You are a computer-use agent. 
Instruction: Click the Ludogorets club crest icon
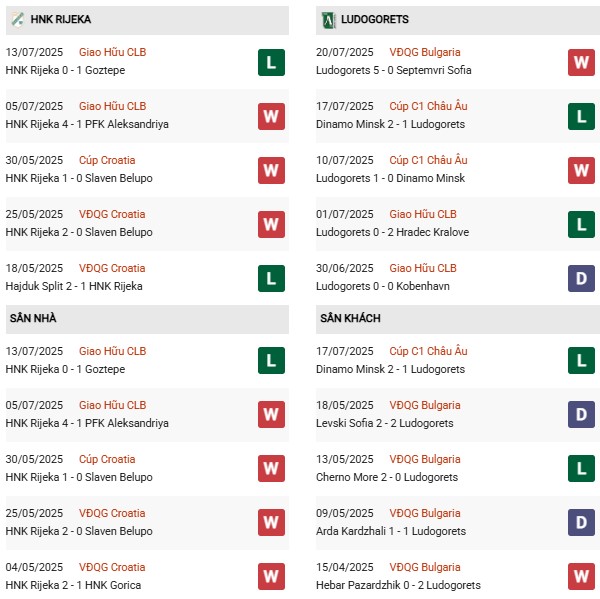point(326,19)
